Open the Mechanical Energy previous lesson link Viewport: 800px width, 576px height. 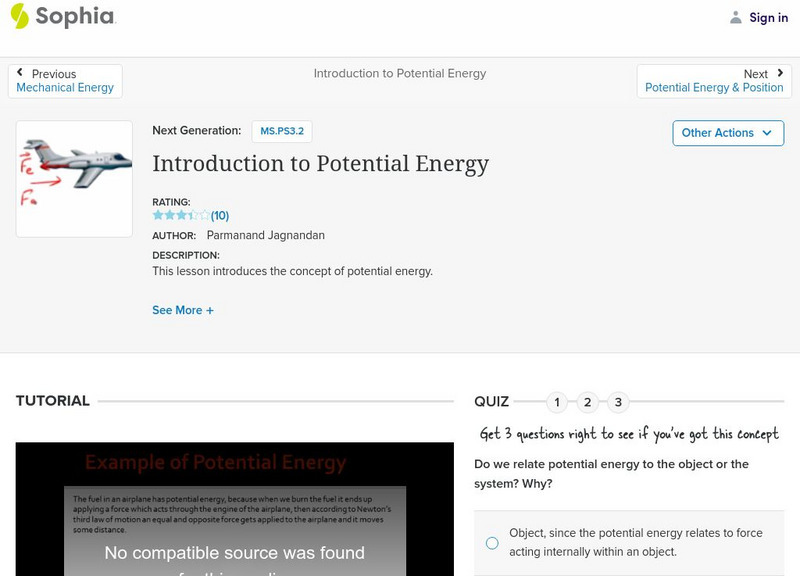[65, 88]
